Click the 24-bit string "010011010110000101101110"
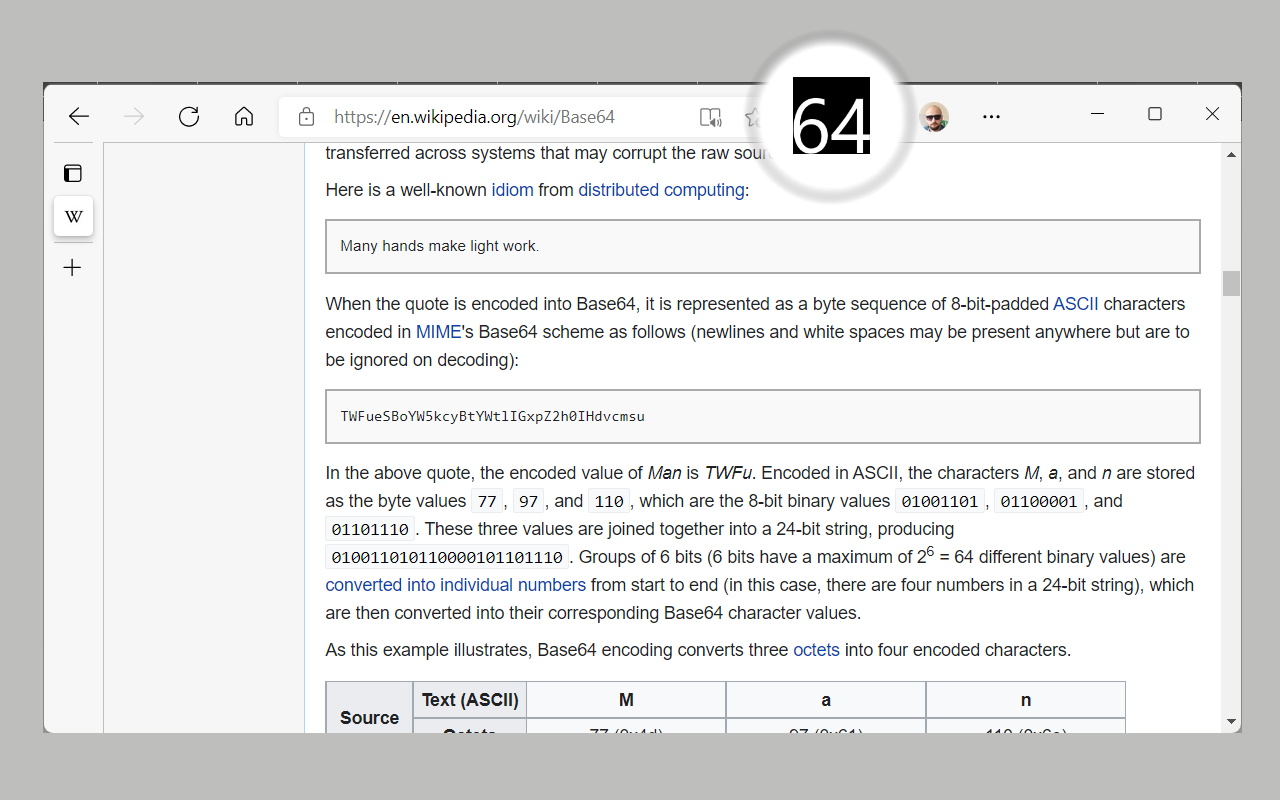The width and height of the screenshot is (1280, 800). pyautogui.click(x=447, y=557)
